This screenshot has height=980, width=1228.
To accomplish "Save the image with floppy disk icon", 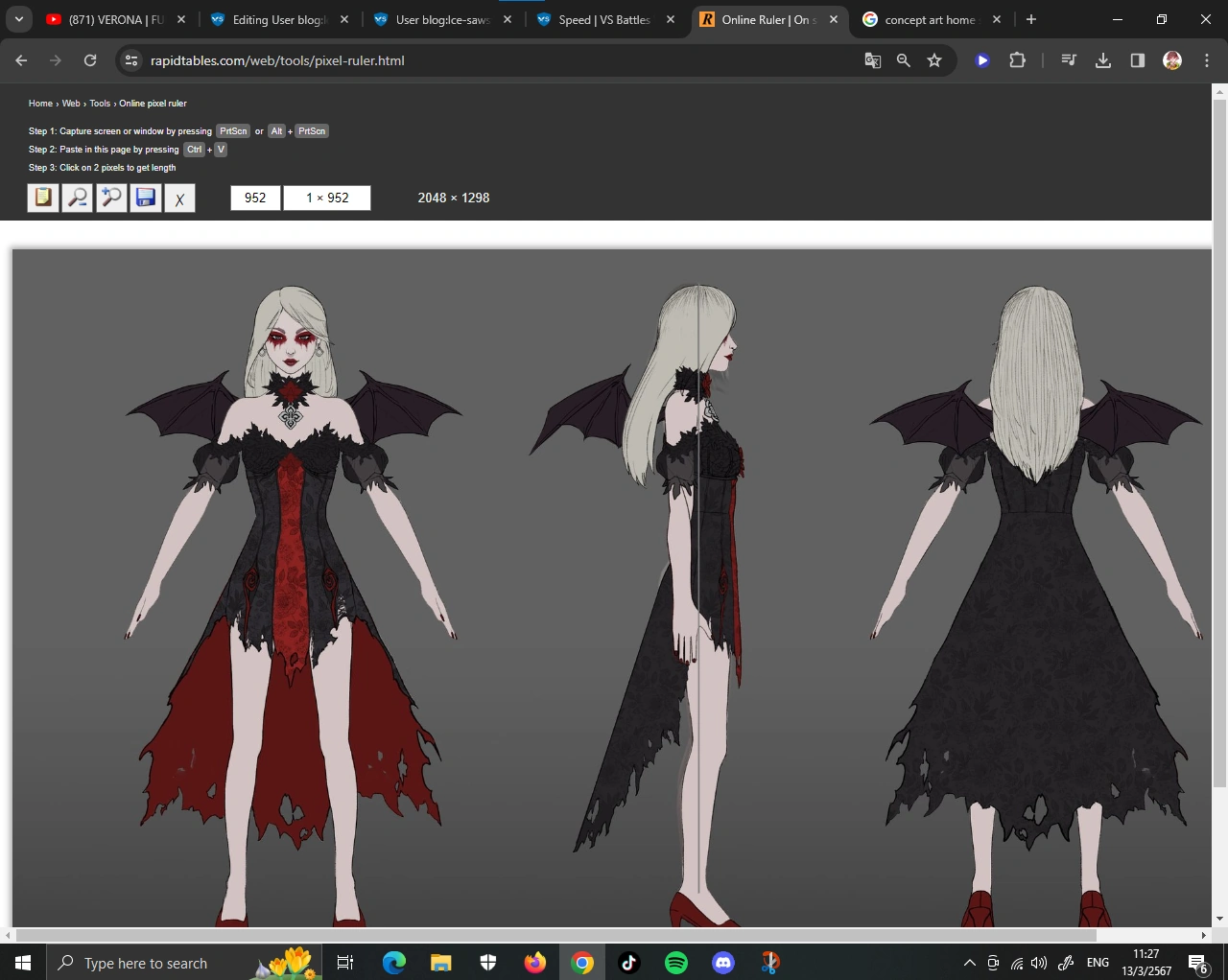I will 146,198.
